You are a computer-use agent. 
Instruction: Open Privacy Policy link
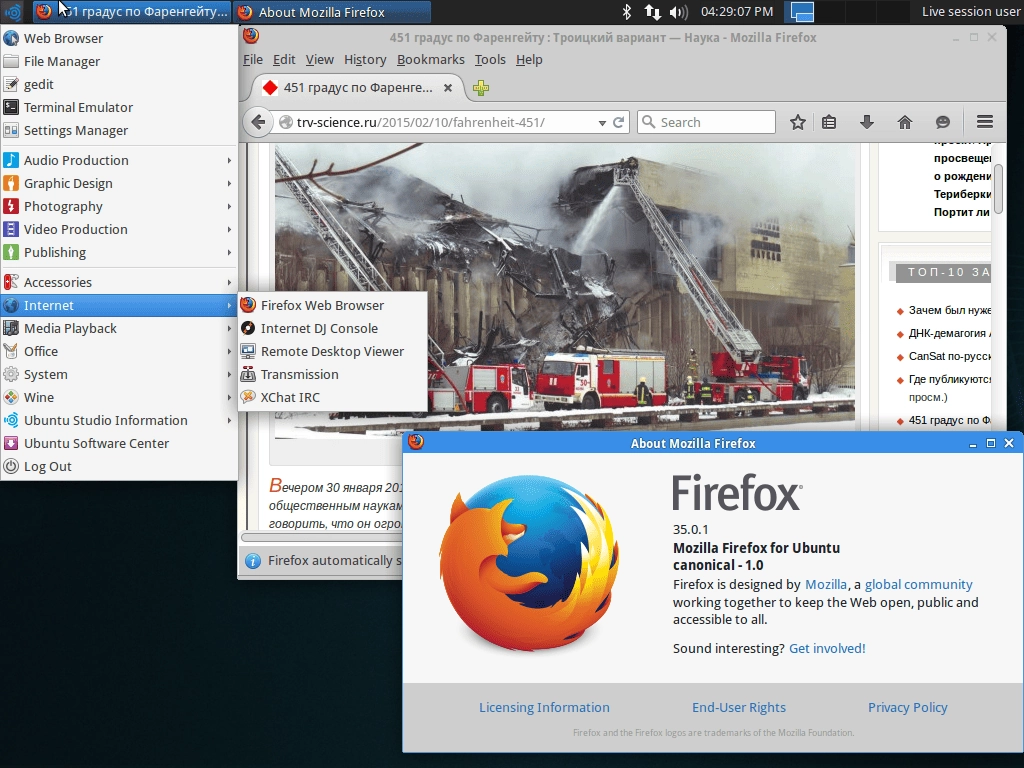(x=907, y=707)
